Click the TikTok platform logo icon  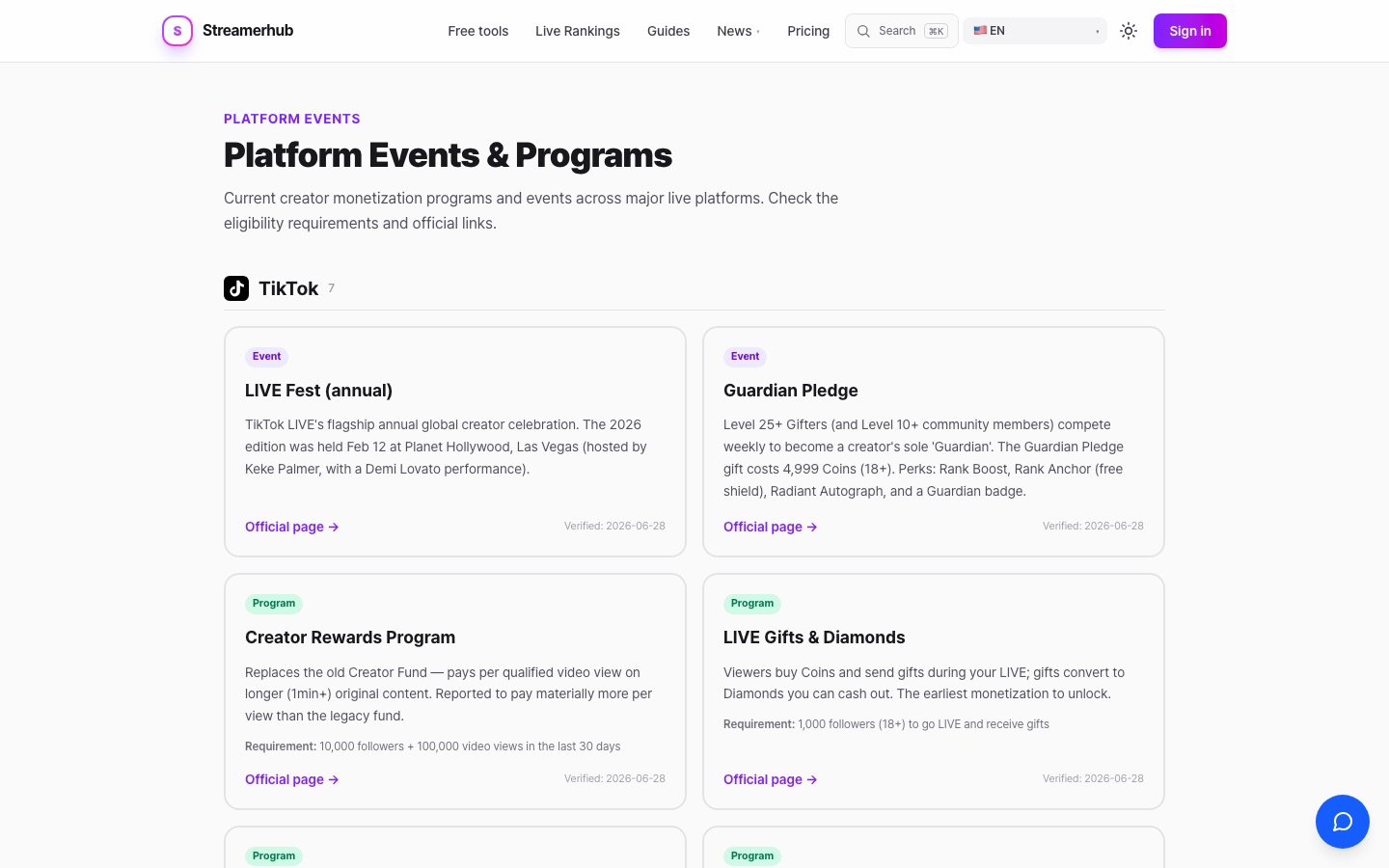point(236,288)
